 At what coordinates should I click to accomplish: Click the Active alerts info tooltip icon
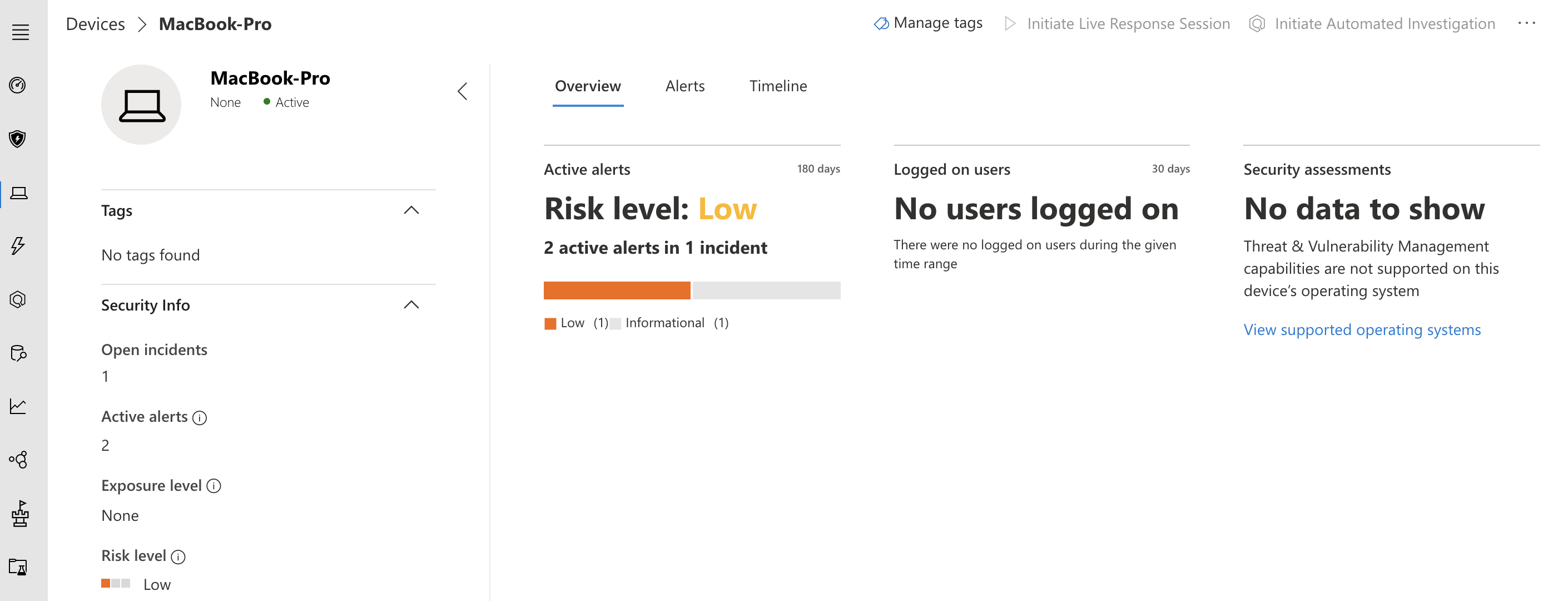pyautogui.click(x=199, y=418)
